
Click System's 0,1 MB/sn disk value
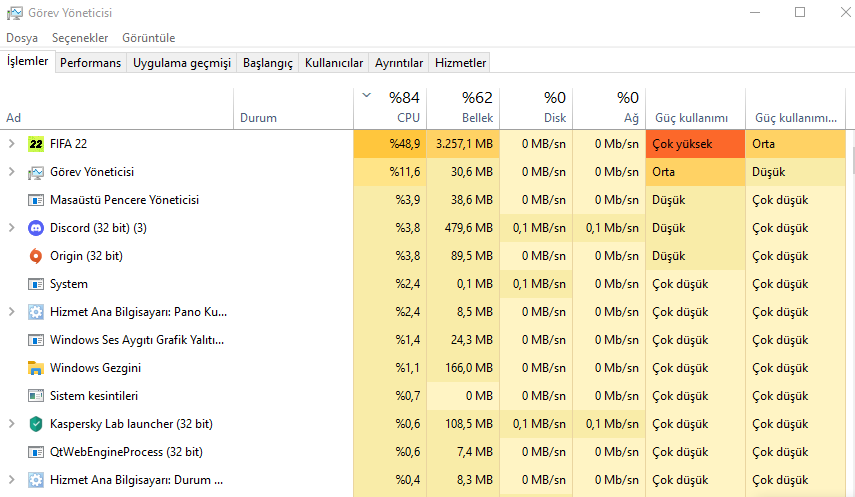point(539,284)
